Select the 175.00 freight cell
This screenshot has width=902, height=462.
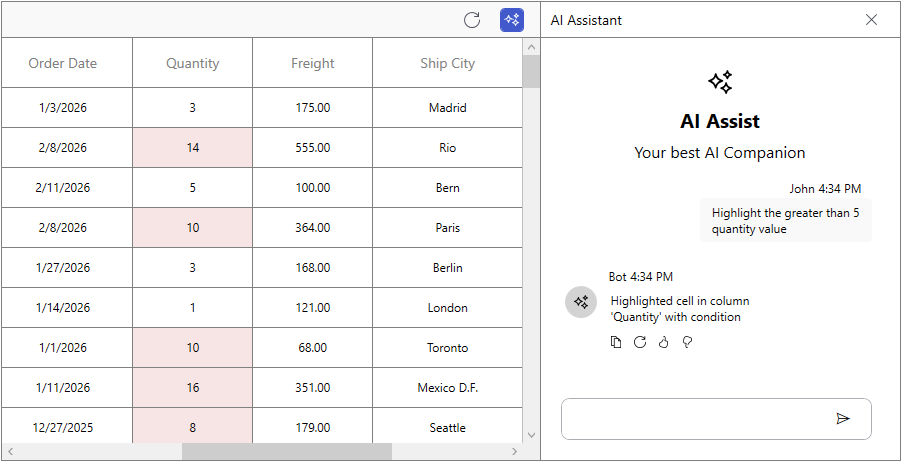click(x=312, y=108)
